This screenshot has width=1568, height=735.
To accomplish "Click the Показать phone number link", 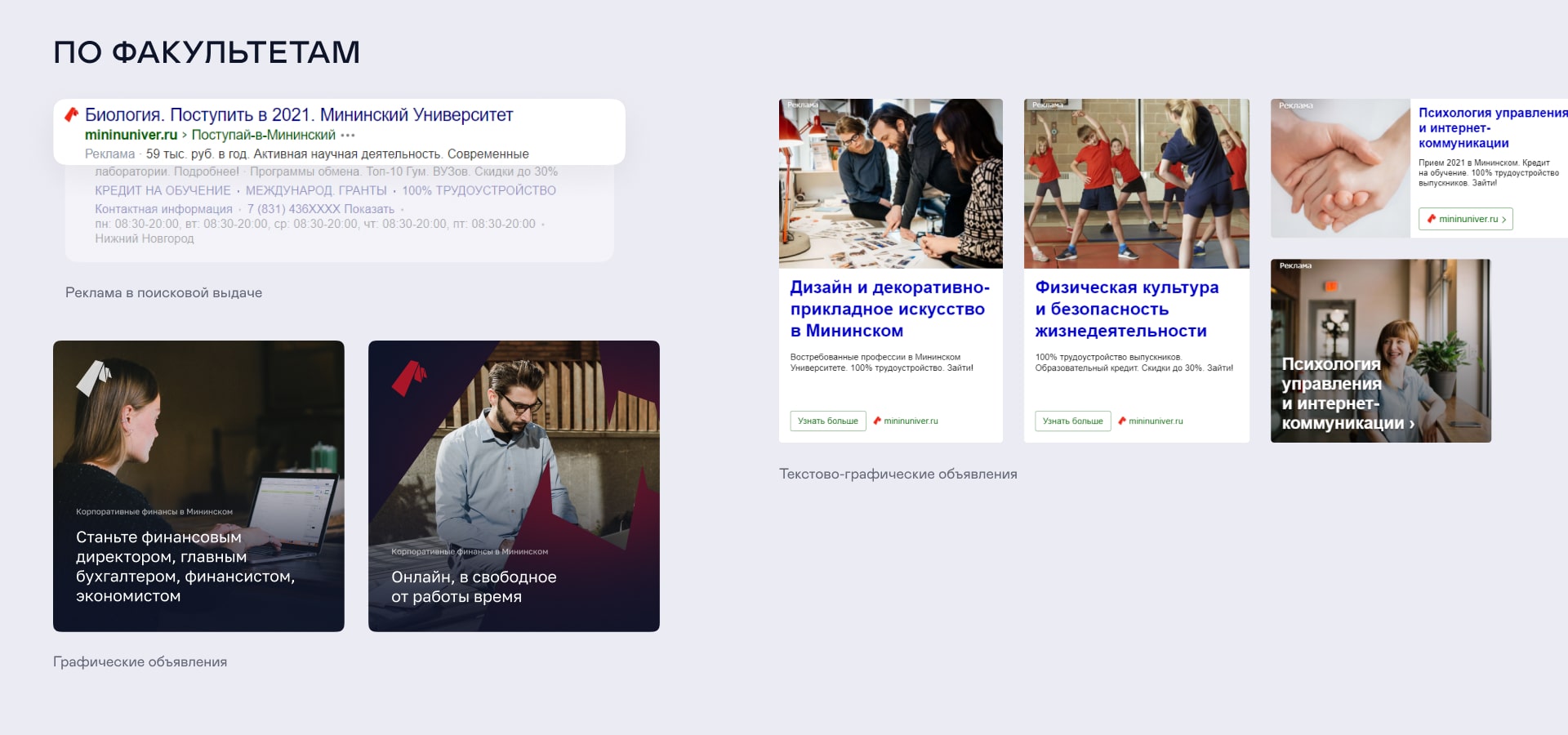I will click(x=370, y=209).
